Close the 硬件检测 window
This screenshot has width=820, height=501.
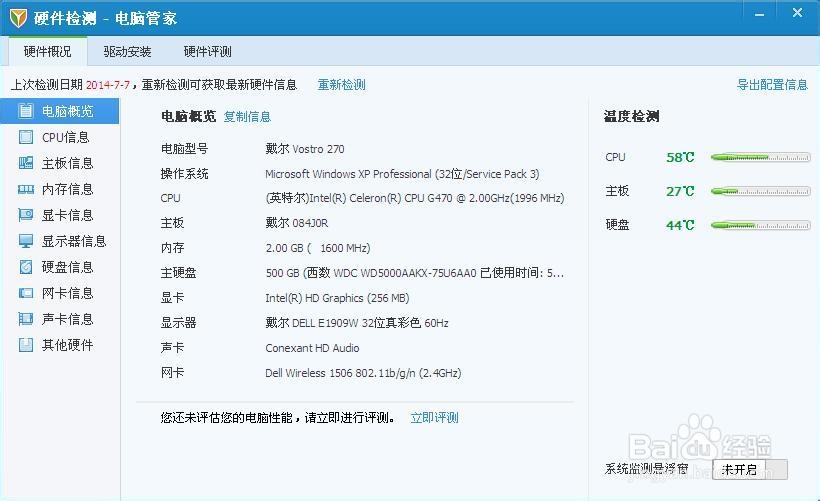[x=797, y=13]
